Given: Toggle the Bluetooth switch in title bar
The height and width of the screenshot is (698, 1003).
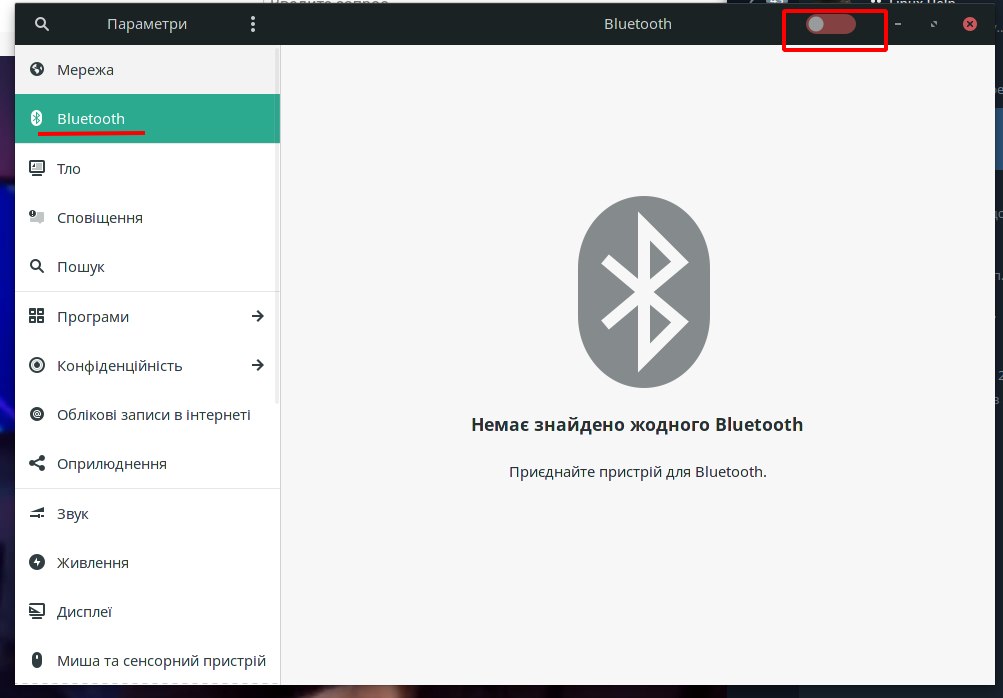Looking at the screenshot, I should [830, 24].
